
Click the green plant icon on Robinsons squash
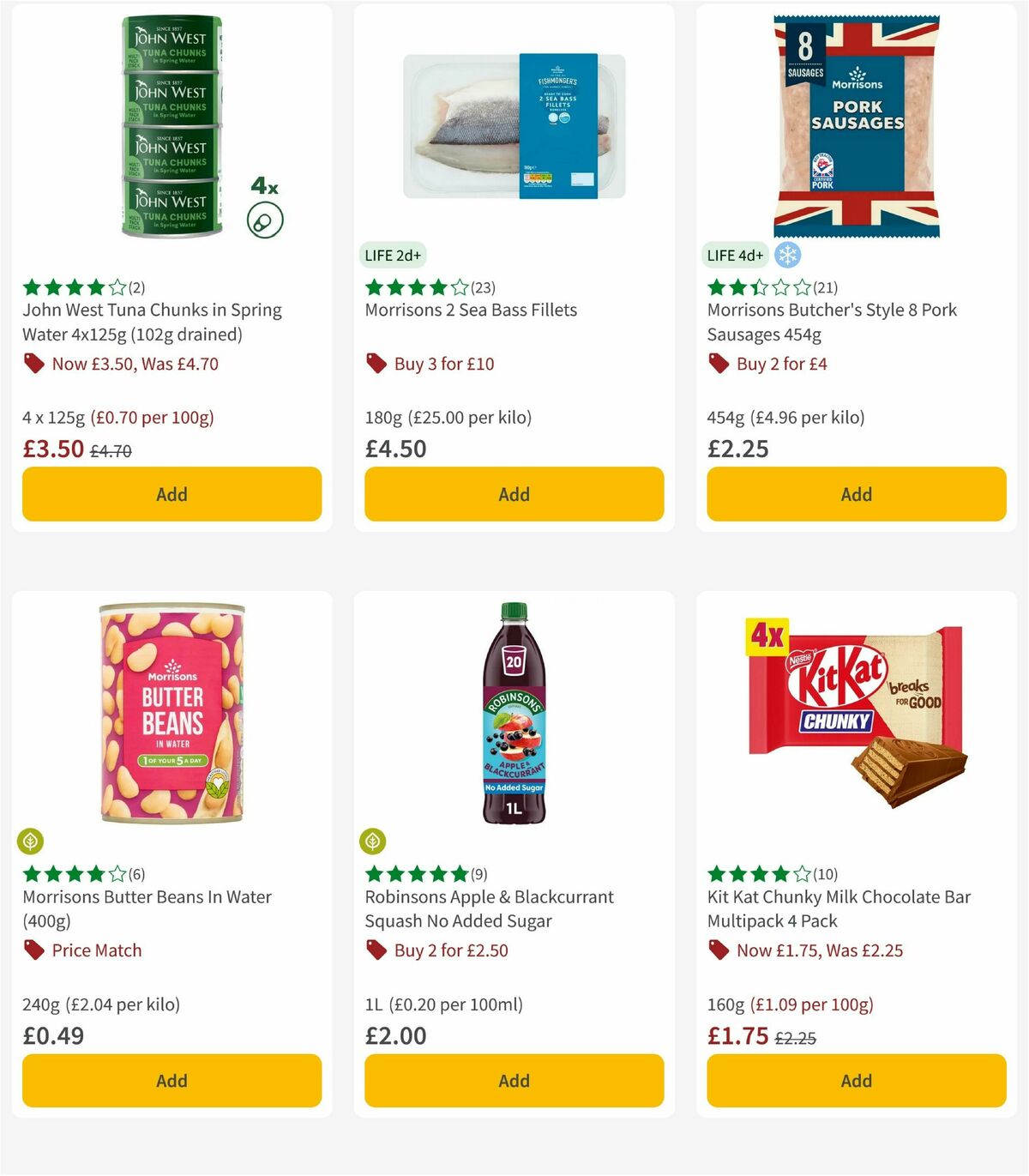coord(373,841)
